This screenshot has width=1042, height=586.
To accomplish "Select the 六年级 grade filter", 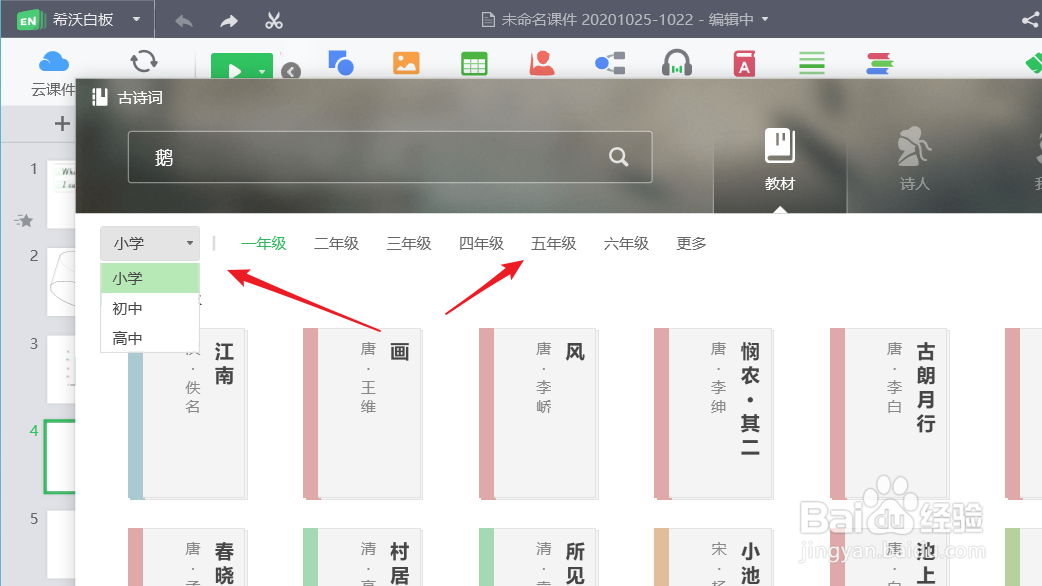I will (x=626, y=243).
